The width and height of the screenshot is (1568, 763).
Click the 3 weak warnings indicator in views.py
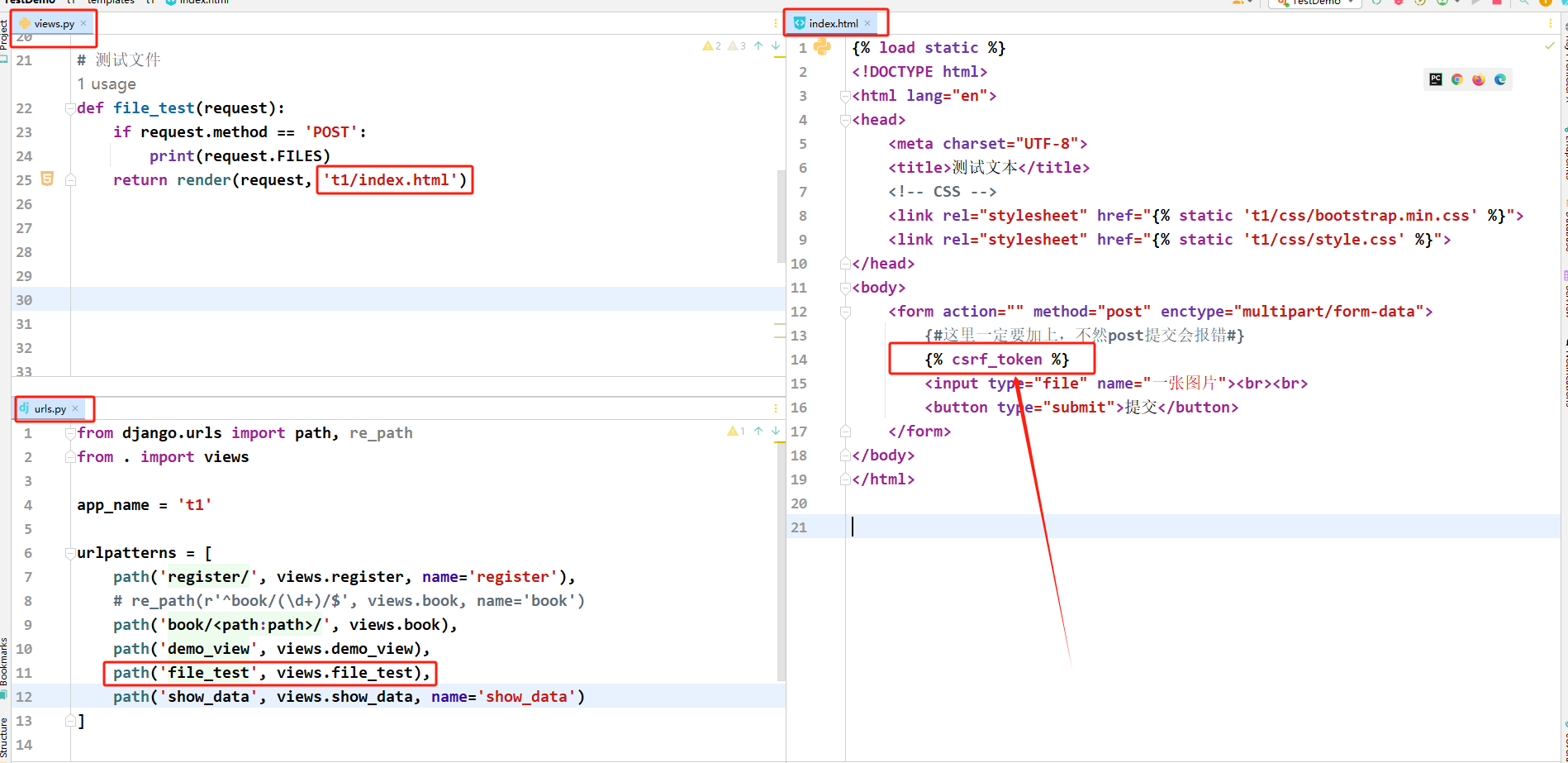pyautogui.click(x=737, y=46)
